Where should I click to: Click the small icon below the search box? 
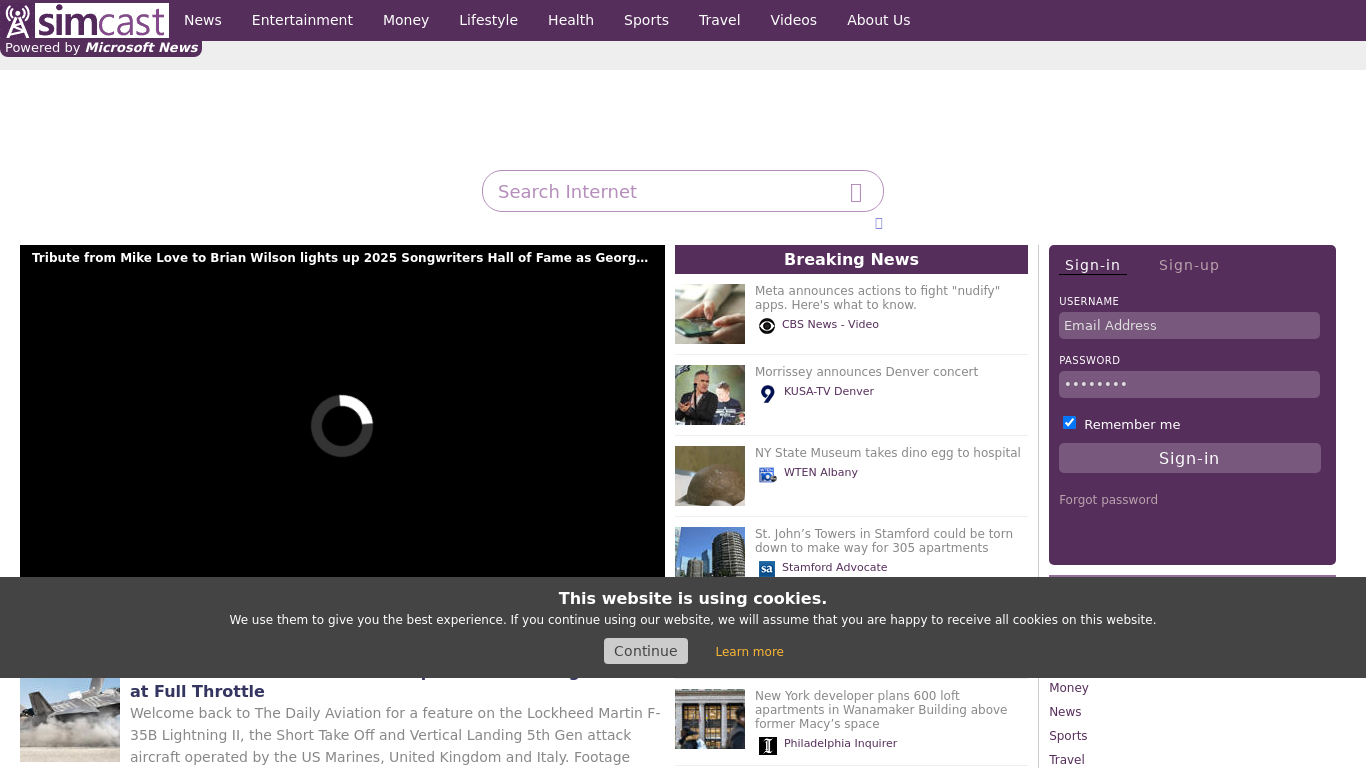click(879, 223)
